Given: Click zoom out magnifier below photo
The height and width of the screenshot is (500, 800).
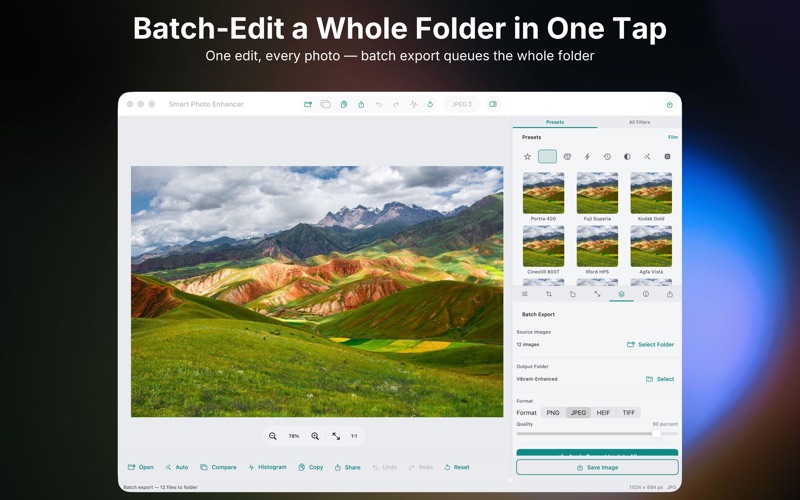Looking at the screenshot, I should coord(273,436).
